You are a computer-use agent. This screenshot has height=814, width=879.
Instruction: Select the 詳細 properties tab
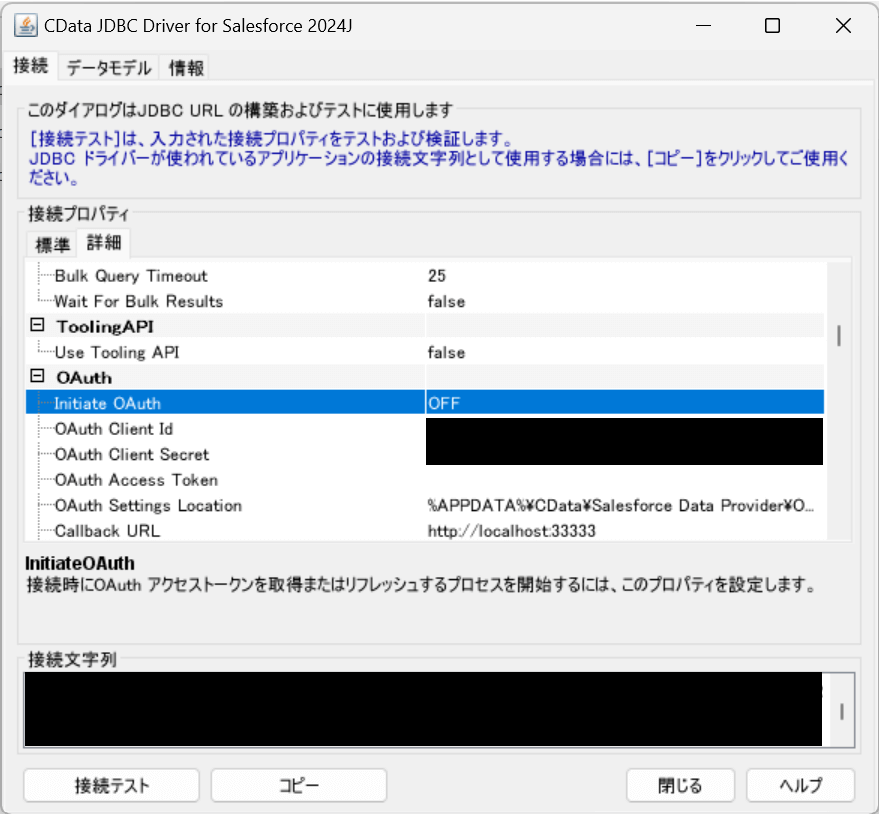(103, 243)
